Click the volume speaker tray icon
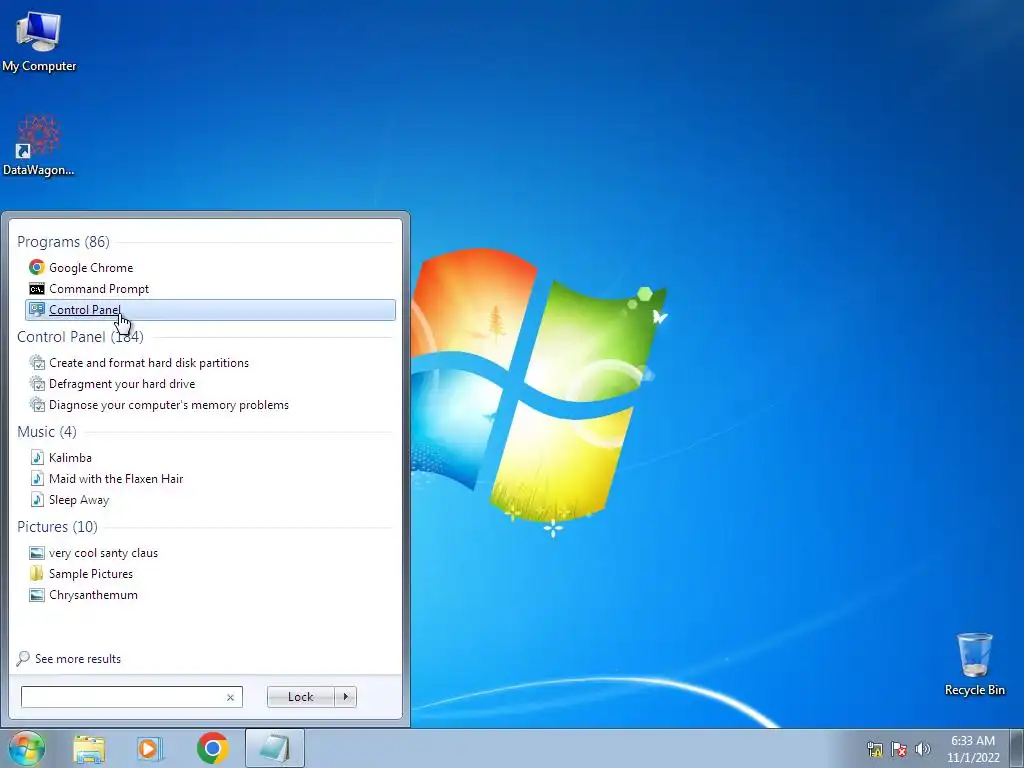Screen dimensions: 1024x768 click(922, 749)
